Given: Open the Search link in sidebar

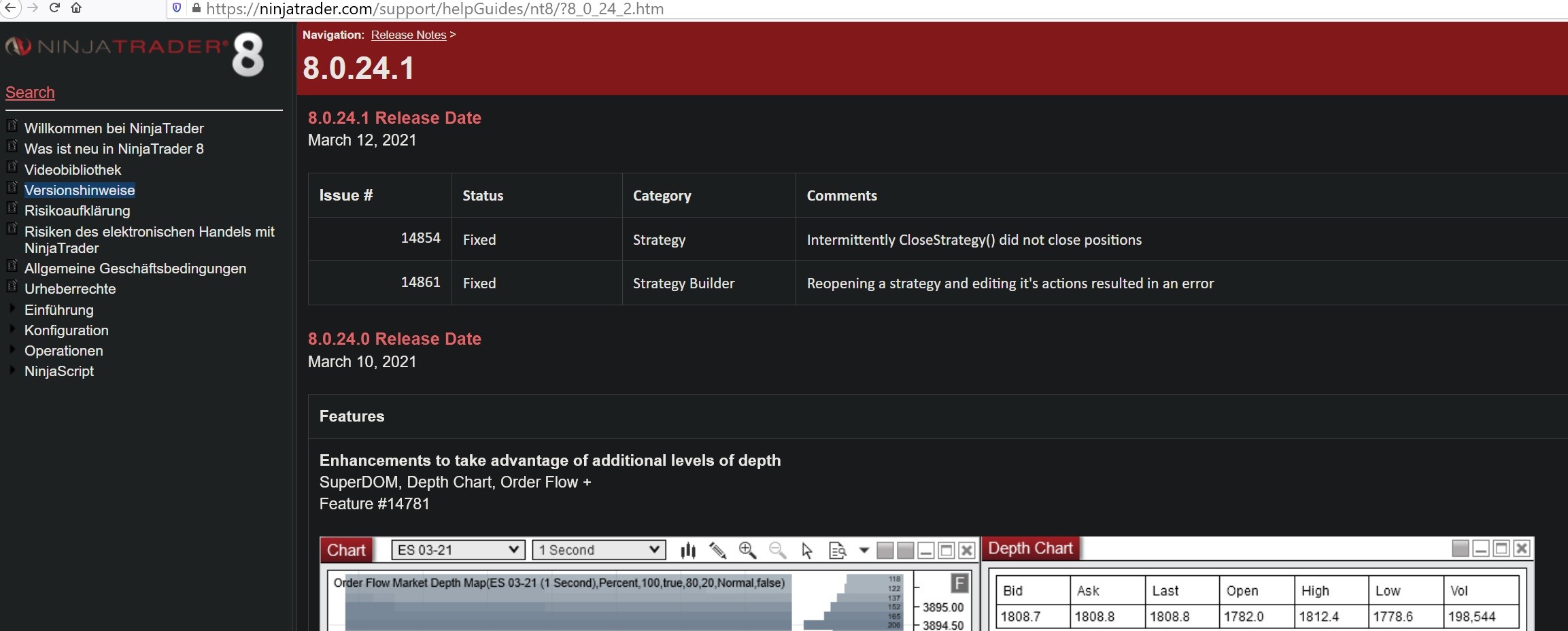Looking at the screenshot, I should coord(30,92).
